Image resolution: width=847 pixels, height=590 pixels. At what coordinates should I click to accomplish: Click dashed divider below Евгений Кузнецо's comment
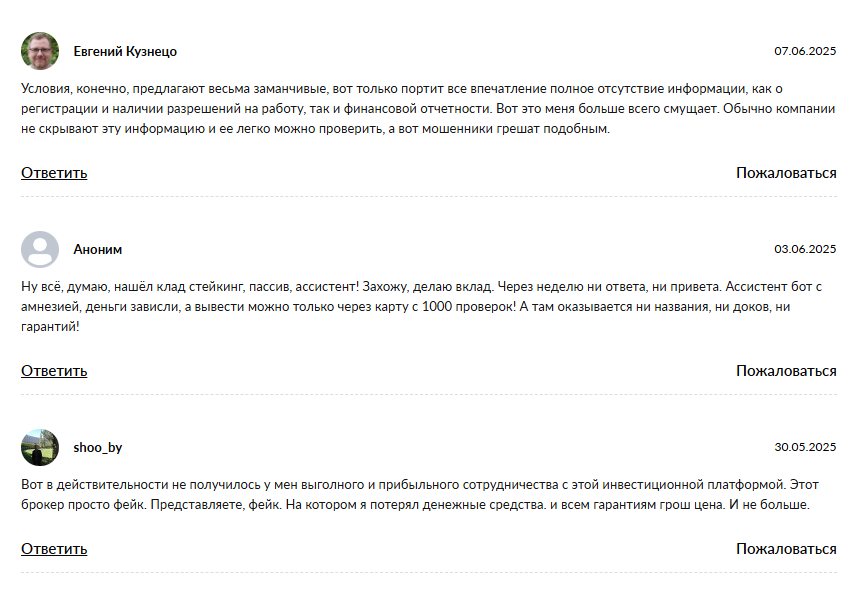(428, 197)
